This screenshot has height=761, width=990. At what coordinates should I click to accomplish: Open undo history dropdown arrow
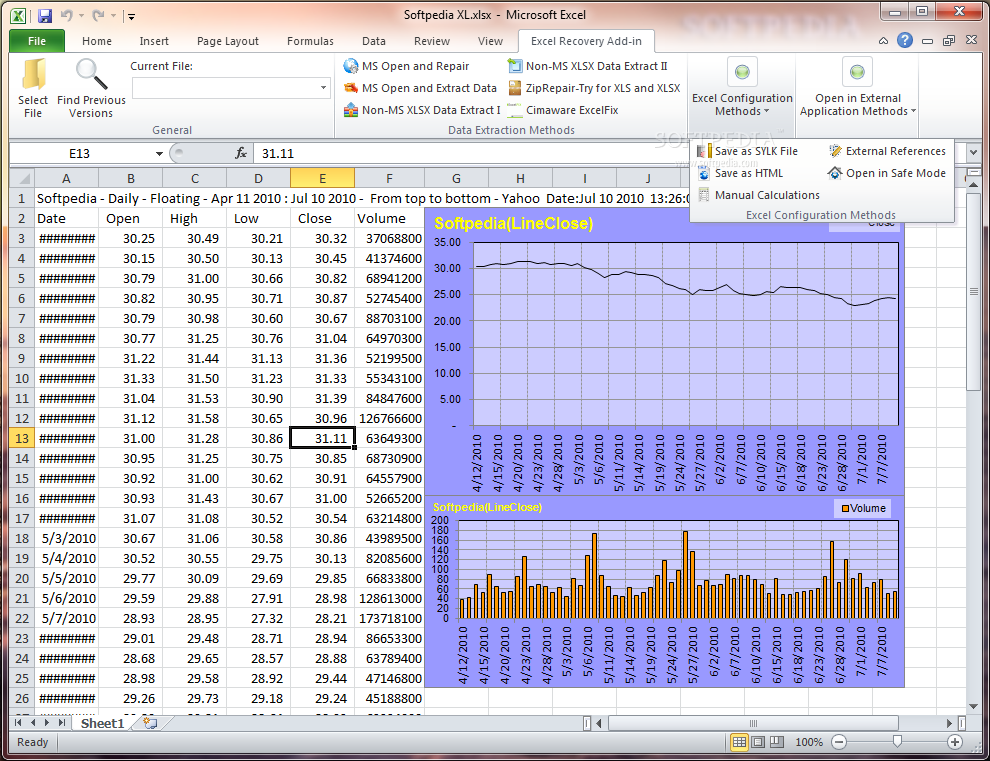click(x=81, y=15)
